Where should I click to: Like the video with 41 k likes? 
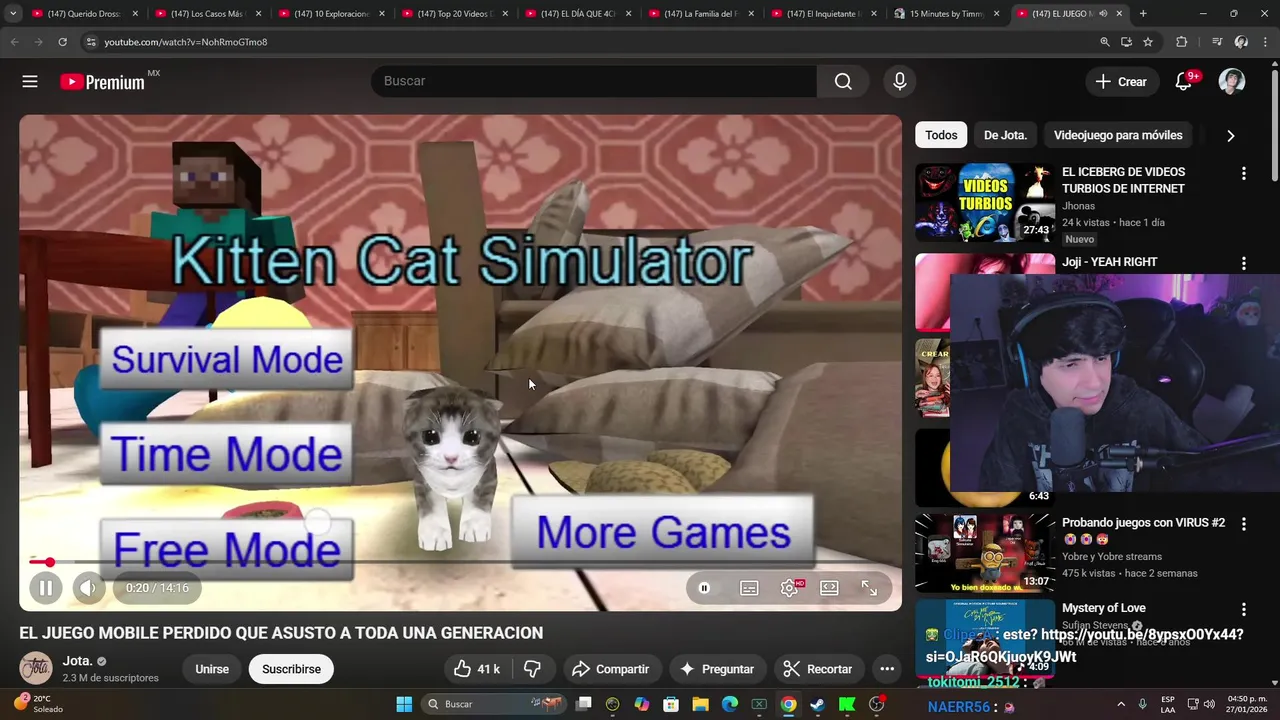point(476,669)
